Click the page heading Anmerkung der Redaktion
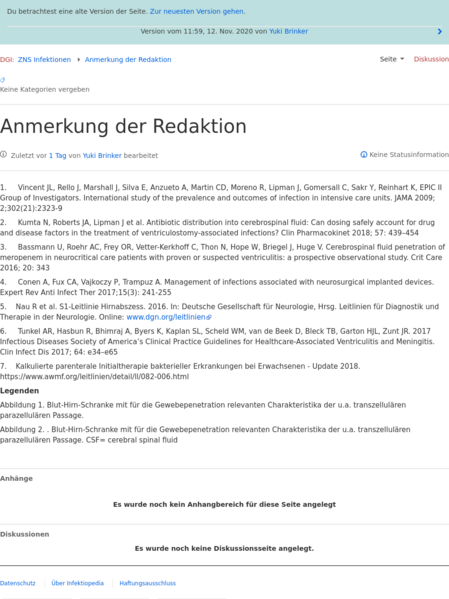 [x=123, y=126]
